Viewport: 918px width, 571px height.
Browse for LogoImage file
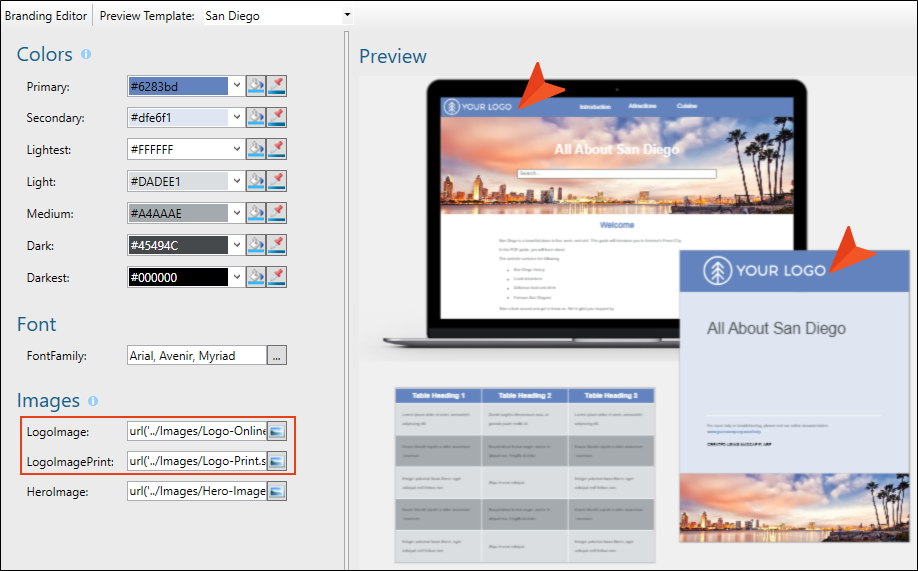[277, 431]
